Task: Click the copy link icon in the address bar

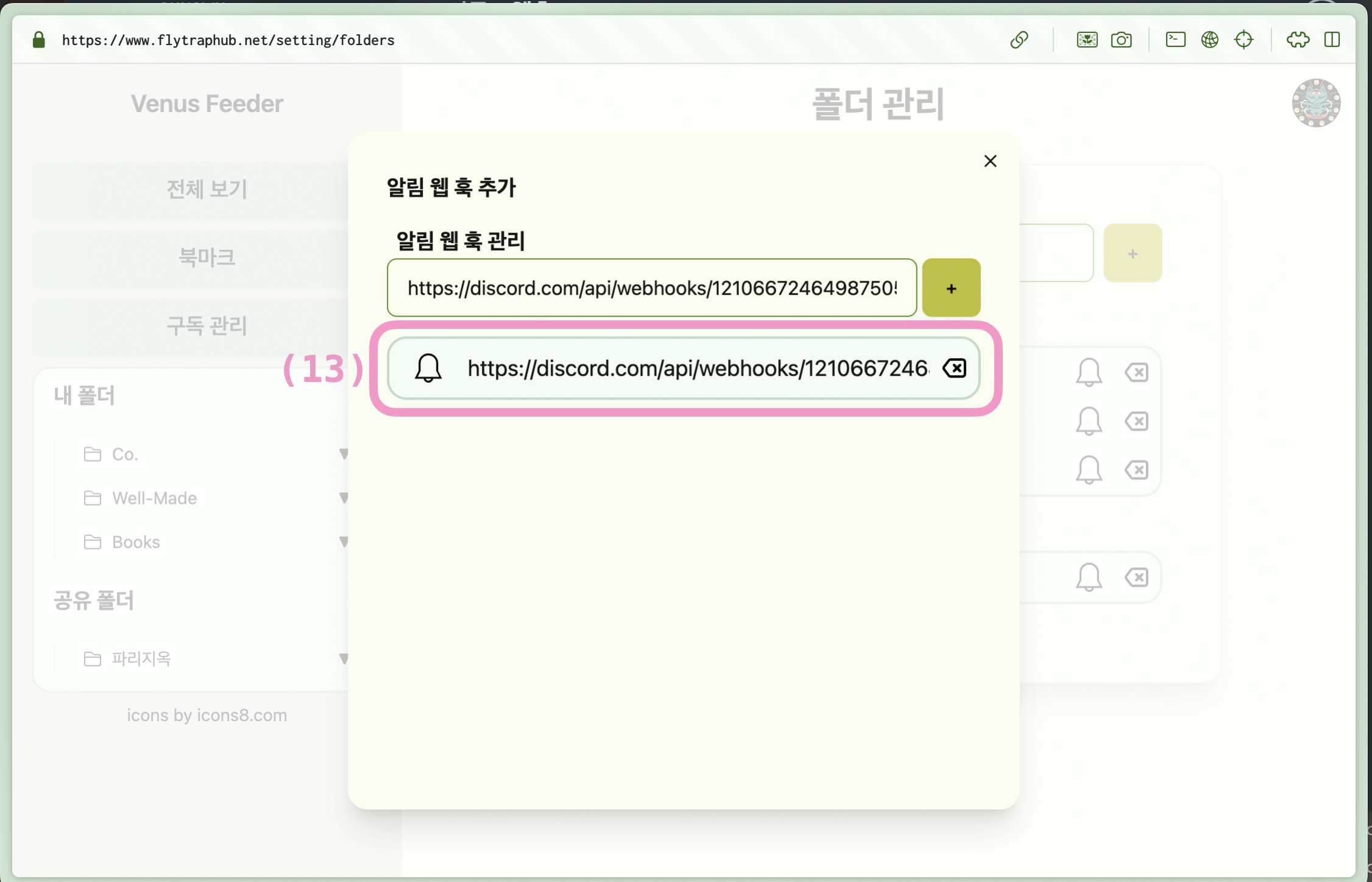Action: [x=1019, y=40]
